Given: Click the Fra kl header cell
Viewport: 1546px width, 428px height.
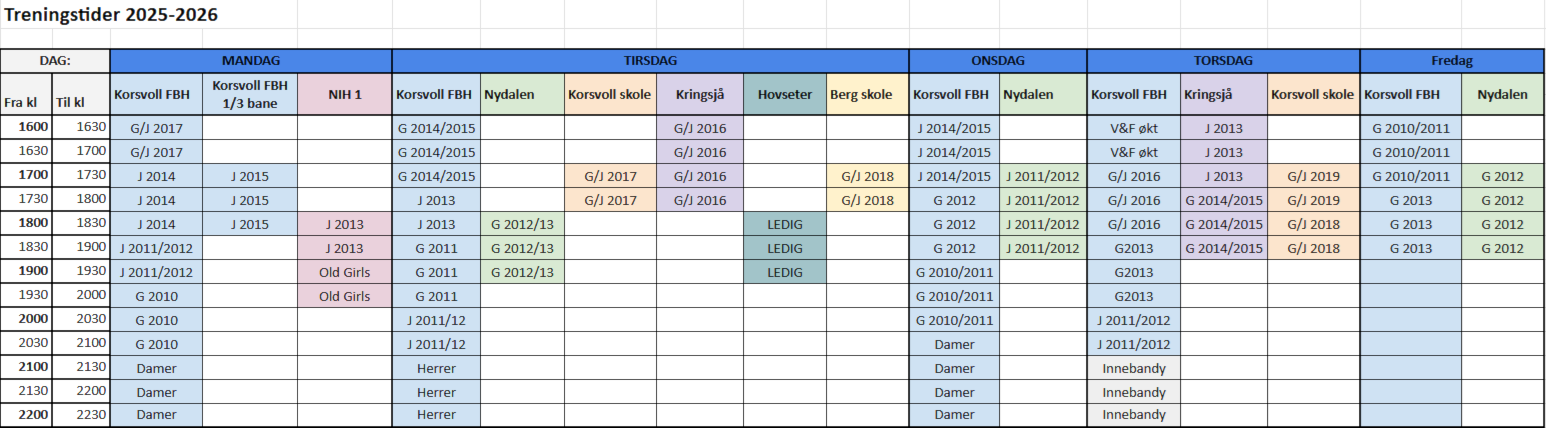Looking at the screenshot, I should click(26, 101).
